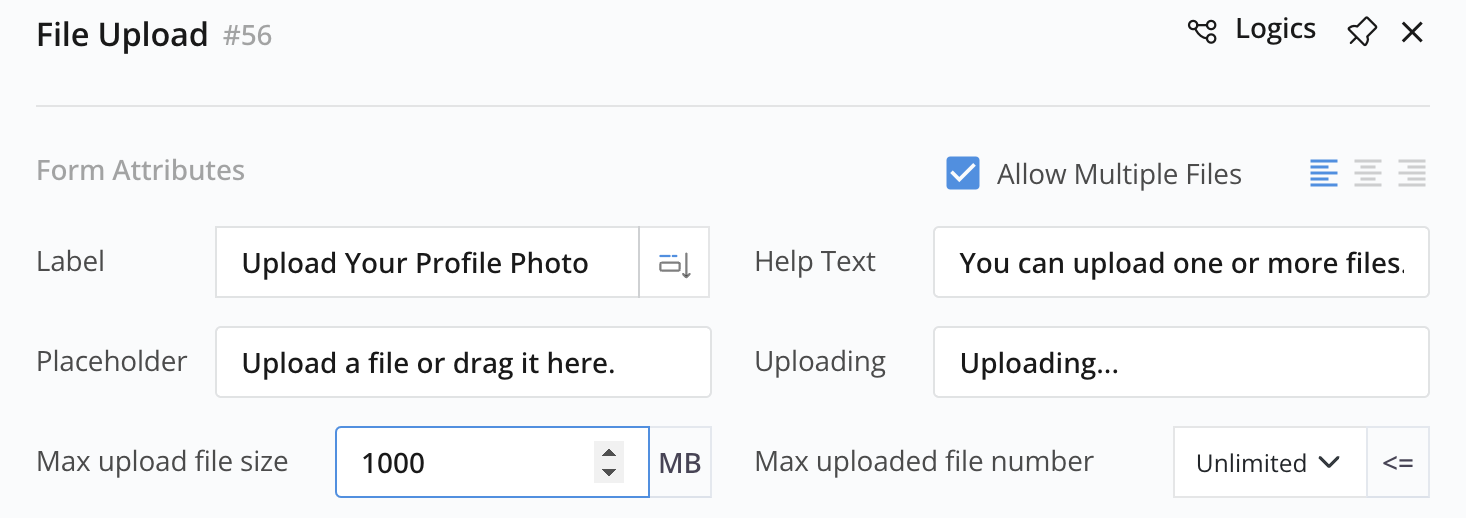Set label alignment to center
Screen dimensions: 1466x518
coord(1367,174)
